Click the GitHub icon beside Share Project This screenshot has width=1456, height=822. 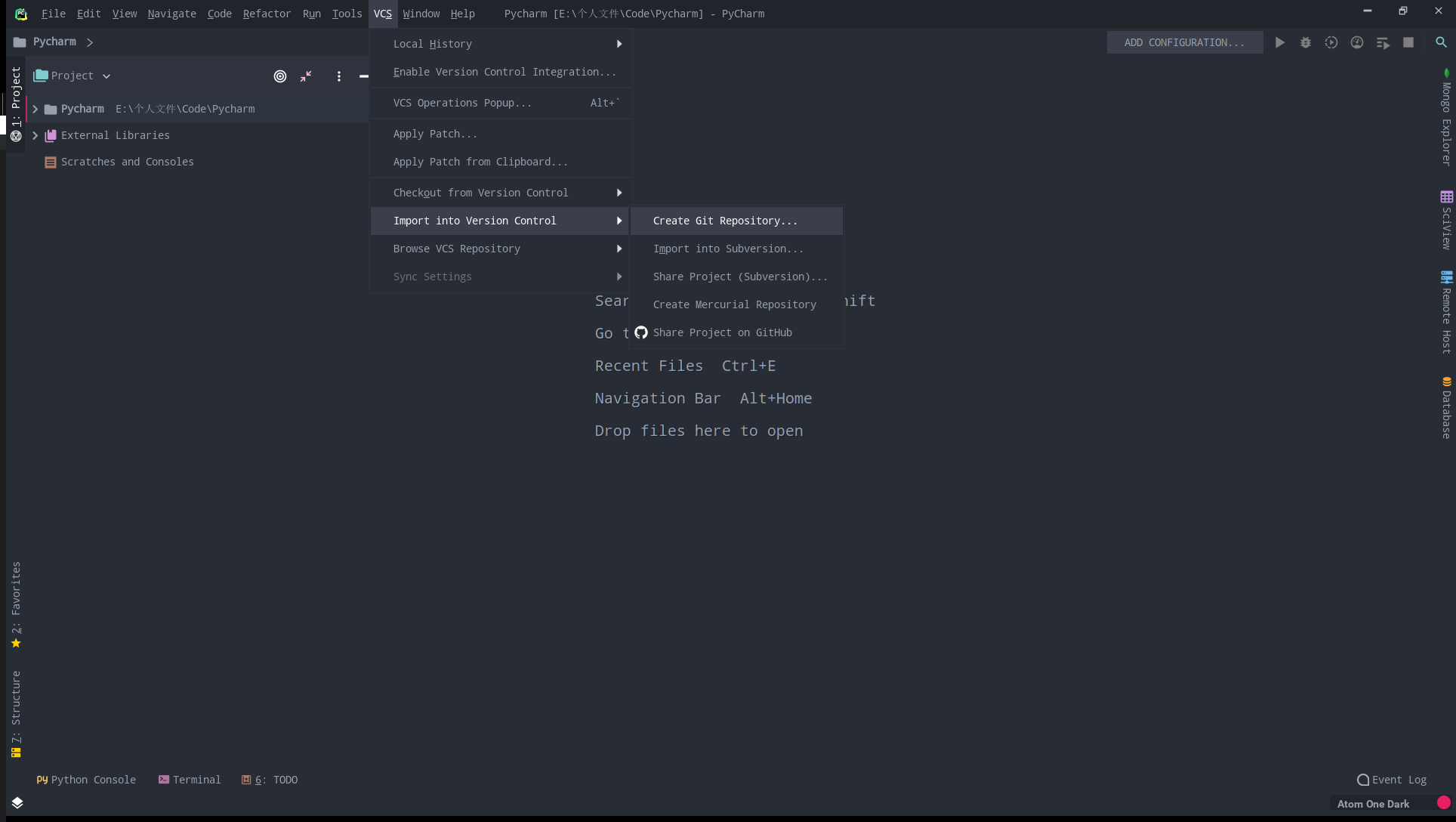click(641, 332)
